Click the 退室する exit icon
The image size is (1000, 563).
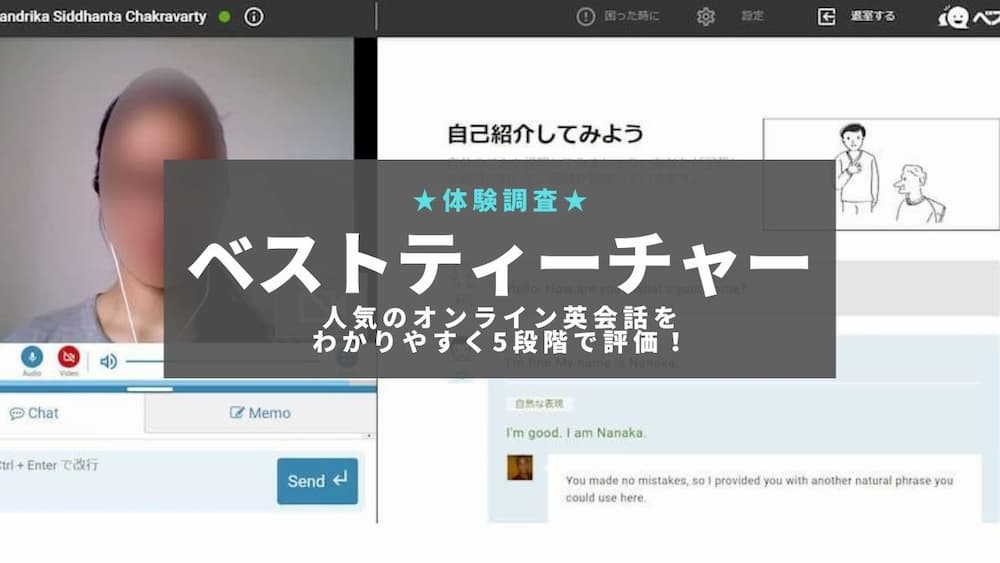coord(827,17)
